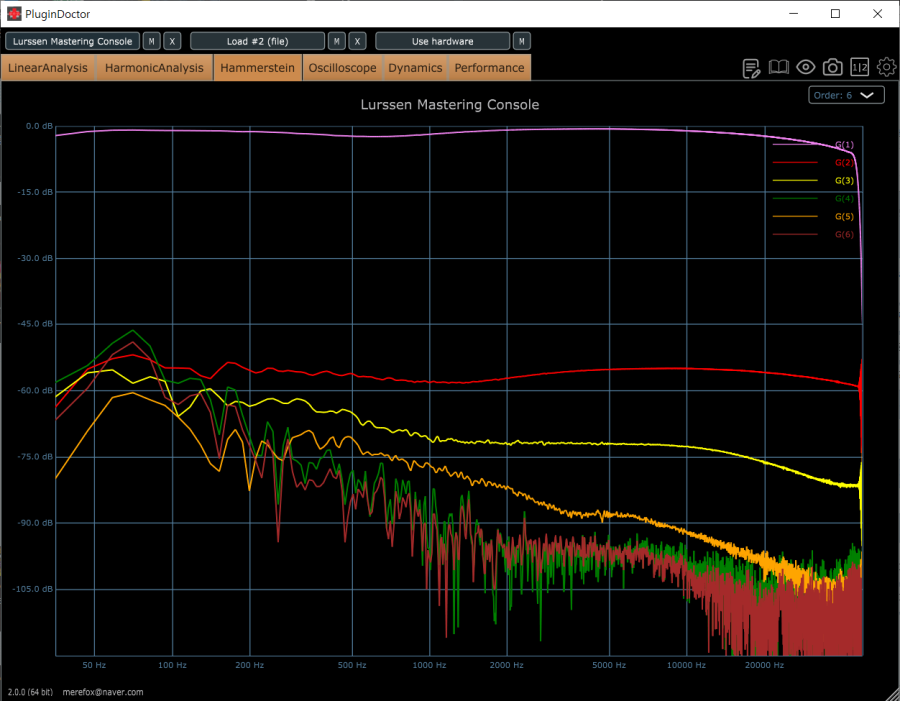
Task: Open the Oscilloscope tab
Action: point(343,68)
